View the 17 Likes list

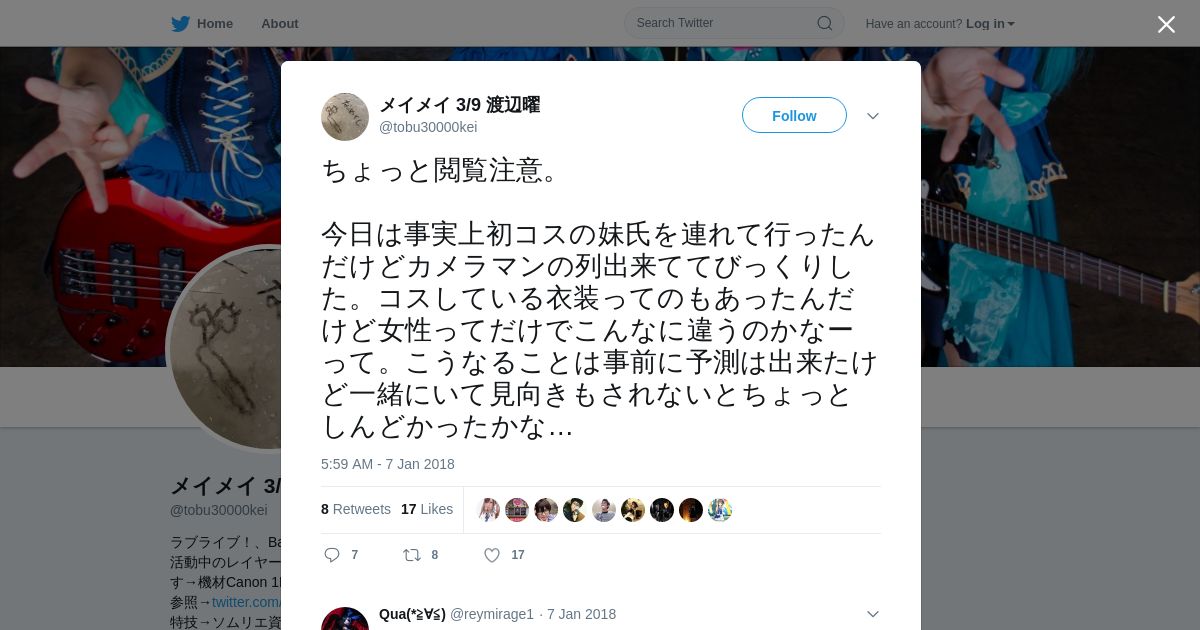427,509
